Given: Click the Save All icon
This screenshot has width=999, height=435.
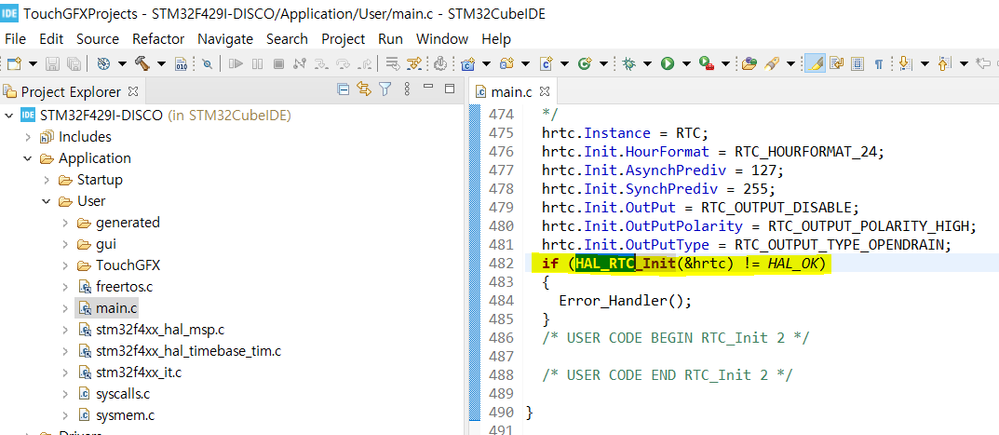Looking at the screenshot, I should [73, 64].
